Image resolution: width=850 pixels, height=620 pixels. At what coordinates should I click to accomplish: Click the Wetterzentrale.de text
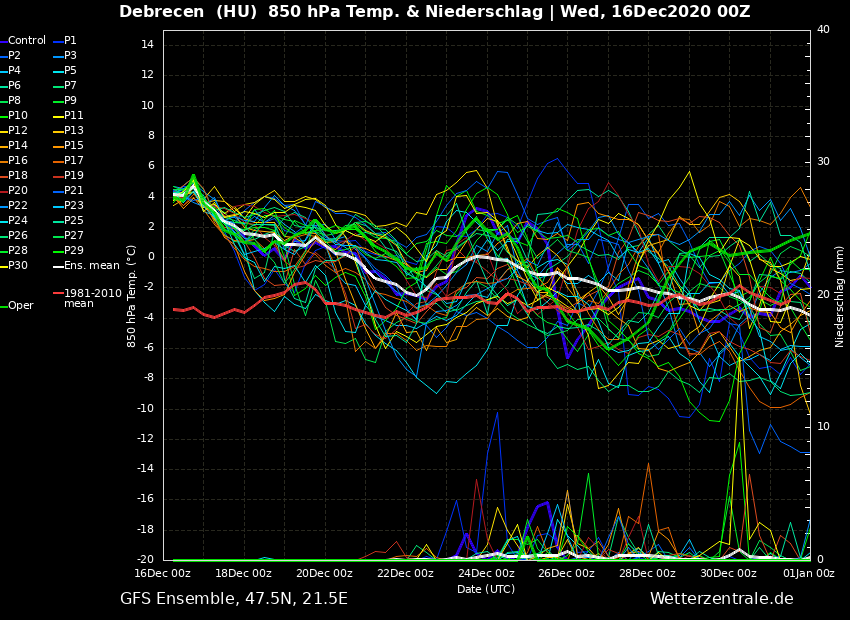721,599
